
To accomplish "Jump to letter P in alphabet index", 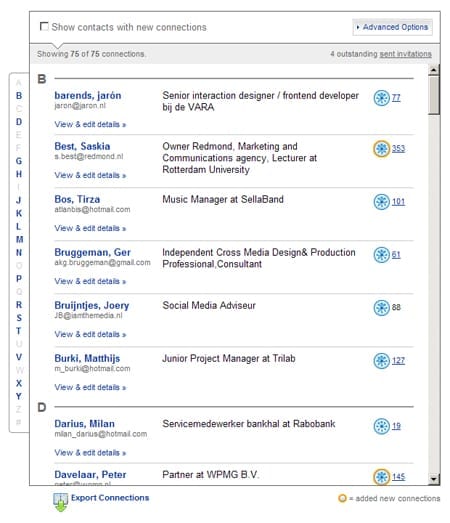I will coord(19,279).
